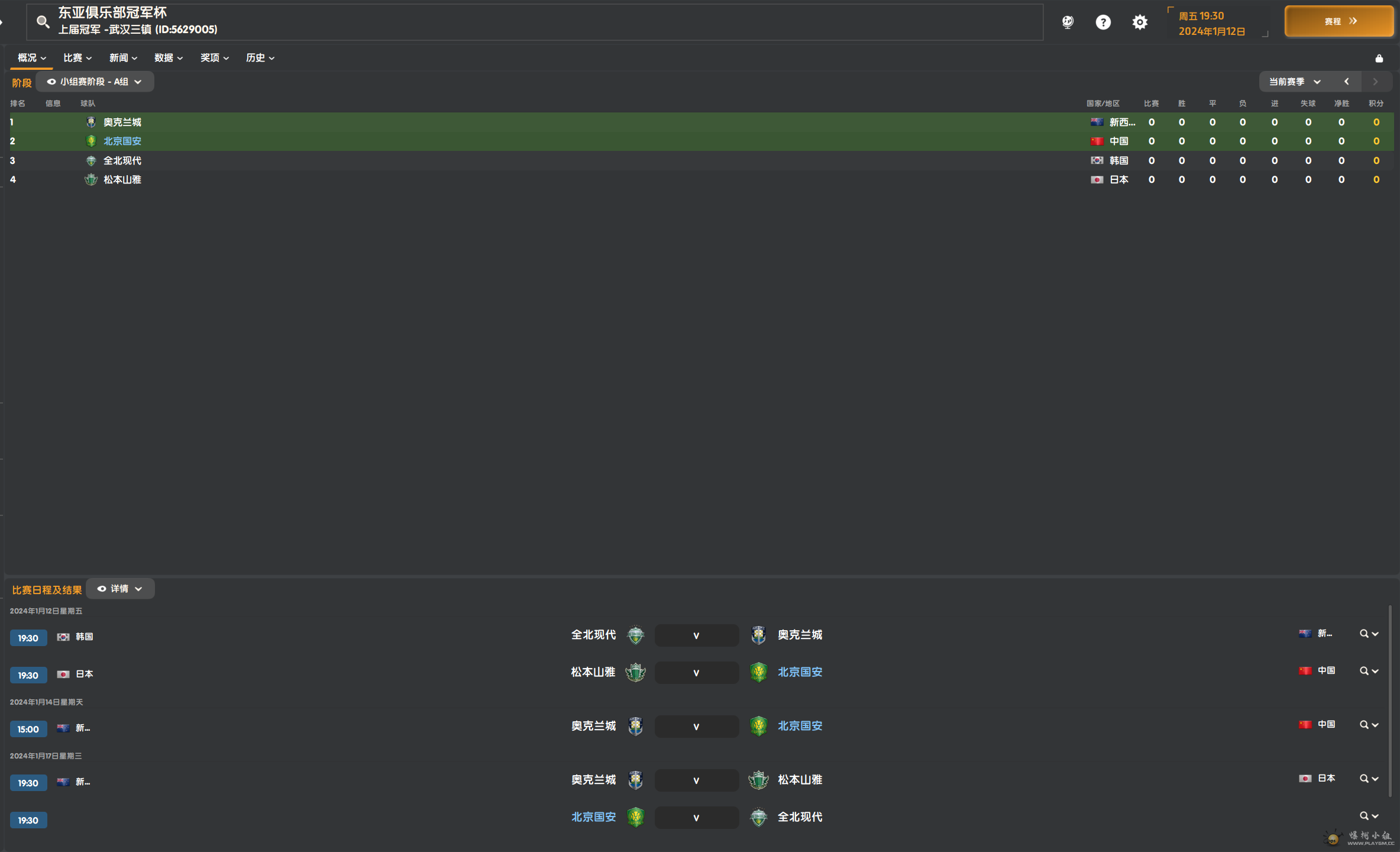The image size is (1400, 852).
Task: Open the 比赛 menu tab
Action: (x=77, y=57)
